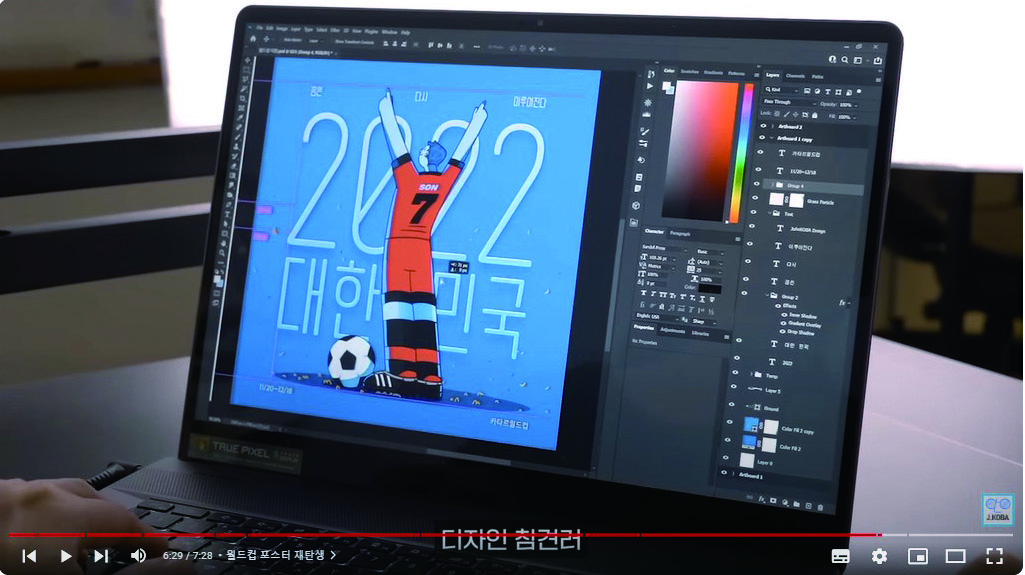
Task: Filter layers by shape layer icon
Action: coord(838,92)
